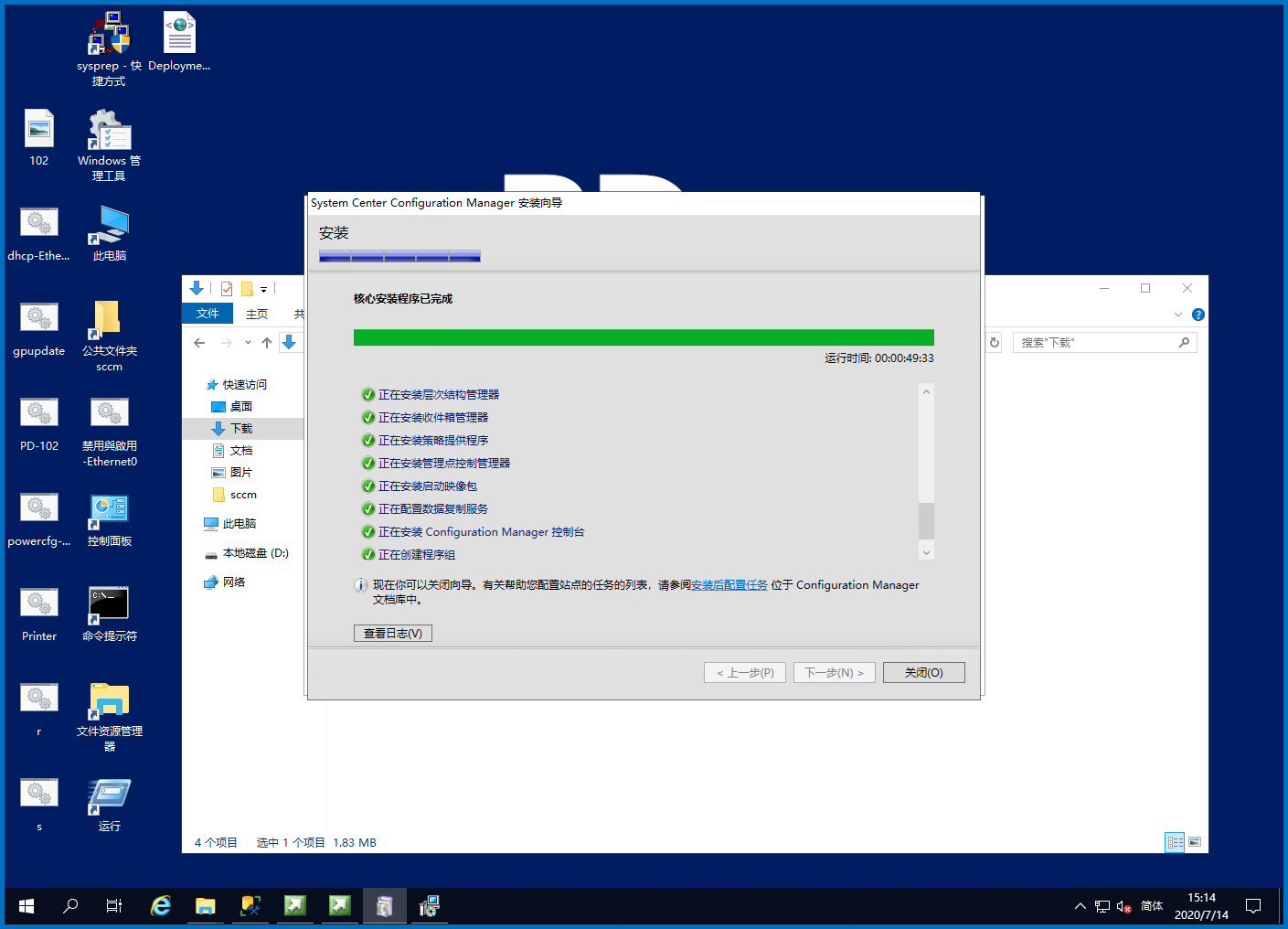Switch Explorer to large icons view

(1195, 842)
